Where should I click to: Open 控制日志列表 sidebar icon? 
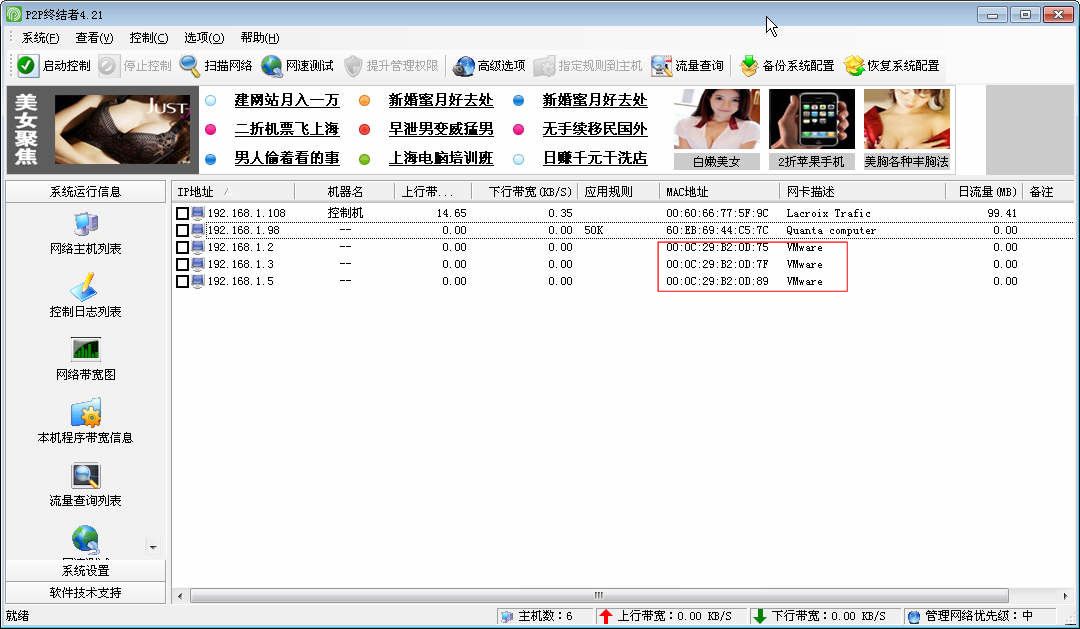click(85, 287)
